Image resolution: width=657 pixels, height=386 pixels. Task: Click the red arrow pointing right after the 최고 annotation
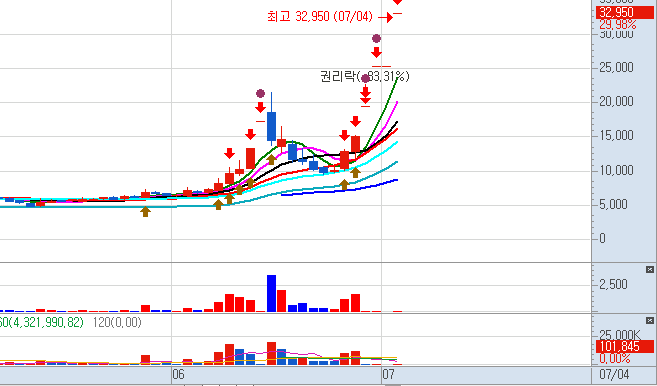[x=385, y=17]
